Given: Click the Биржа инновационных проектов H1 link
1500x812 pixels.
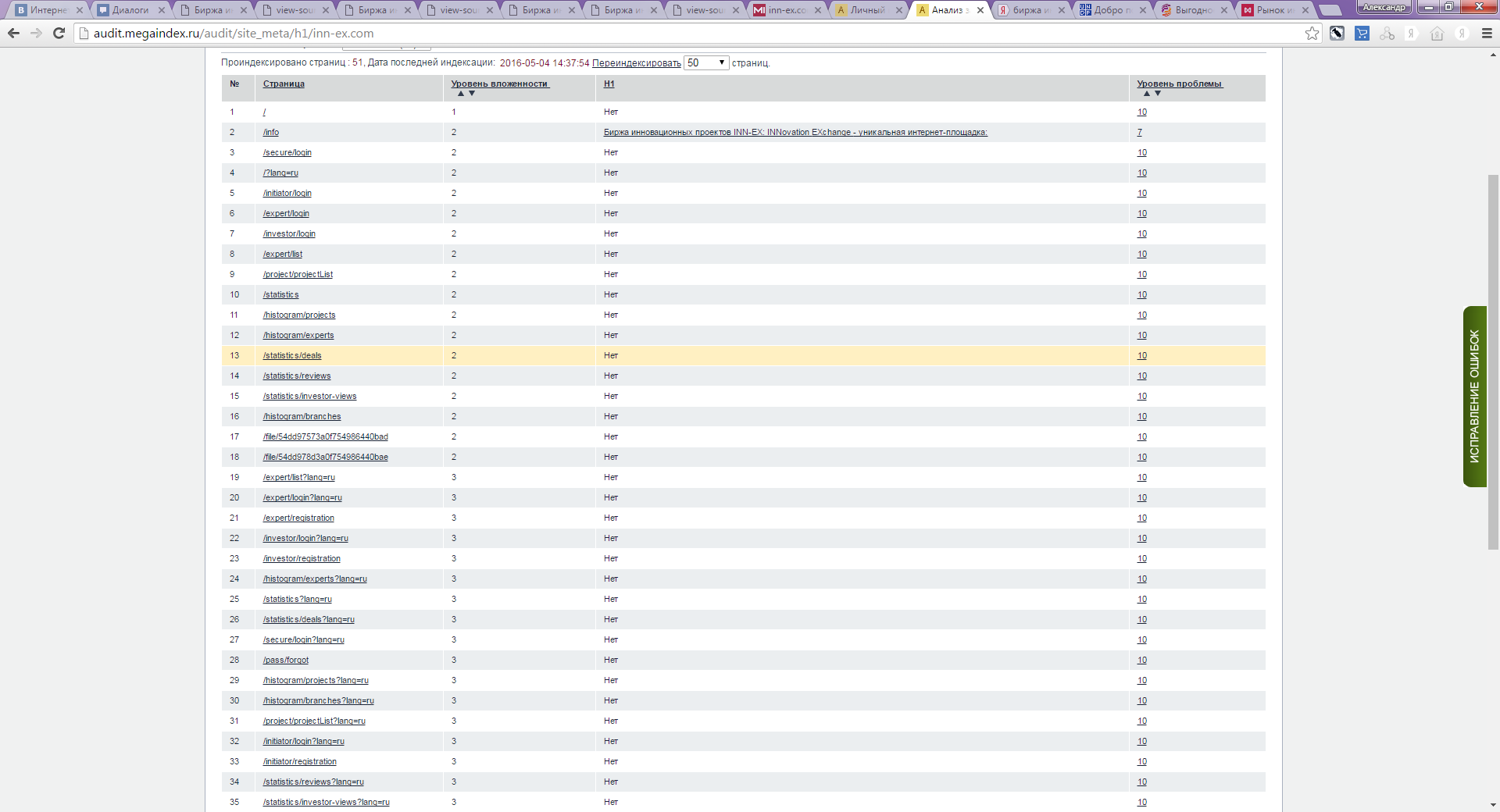Looking at the screenshot, I should tap(795, 132).
